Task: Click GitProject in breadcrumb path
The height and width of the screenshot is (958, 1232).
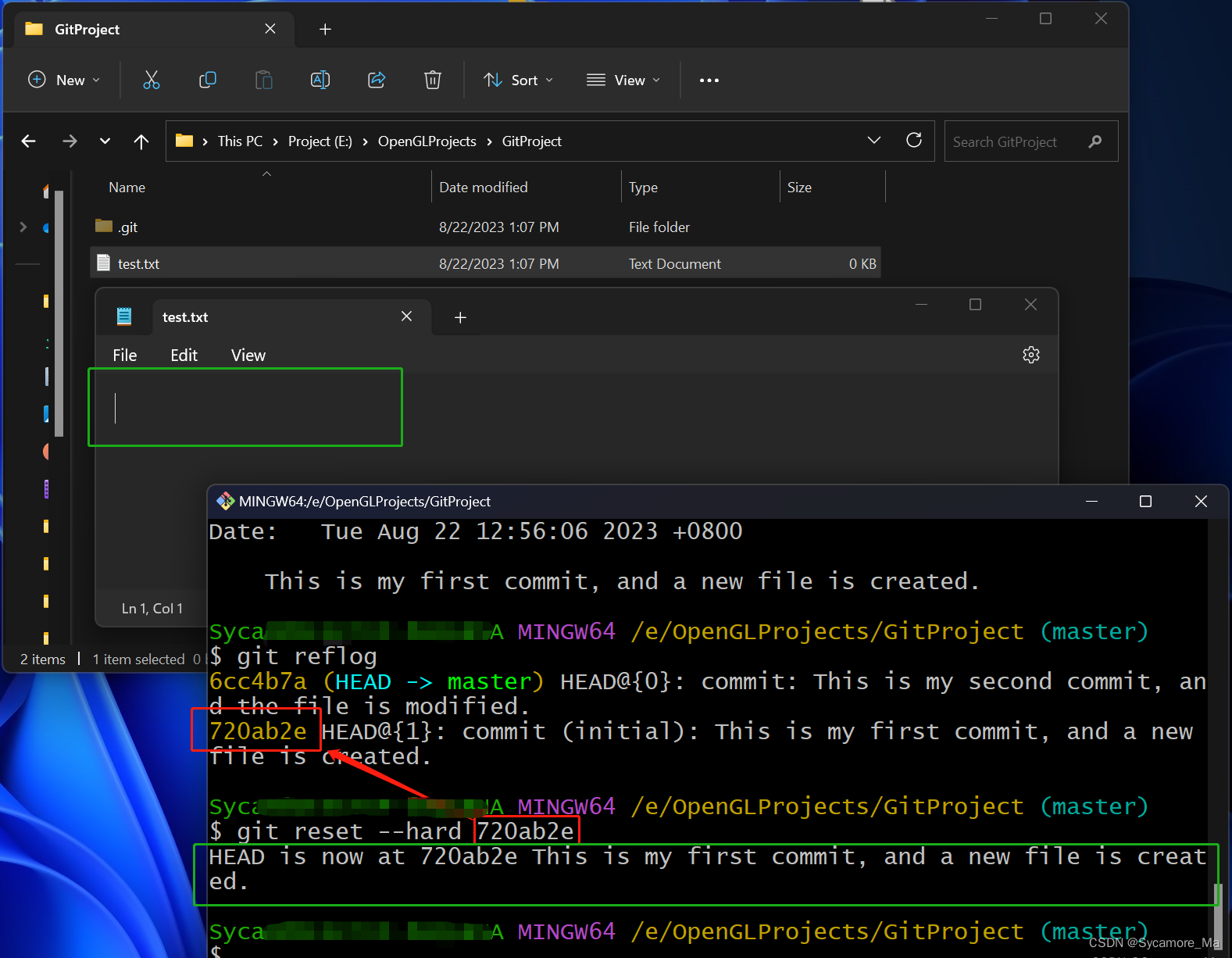Action: (x=532, y=141)
